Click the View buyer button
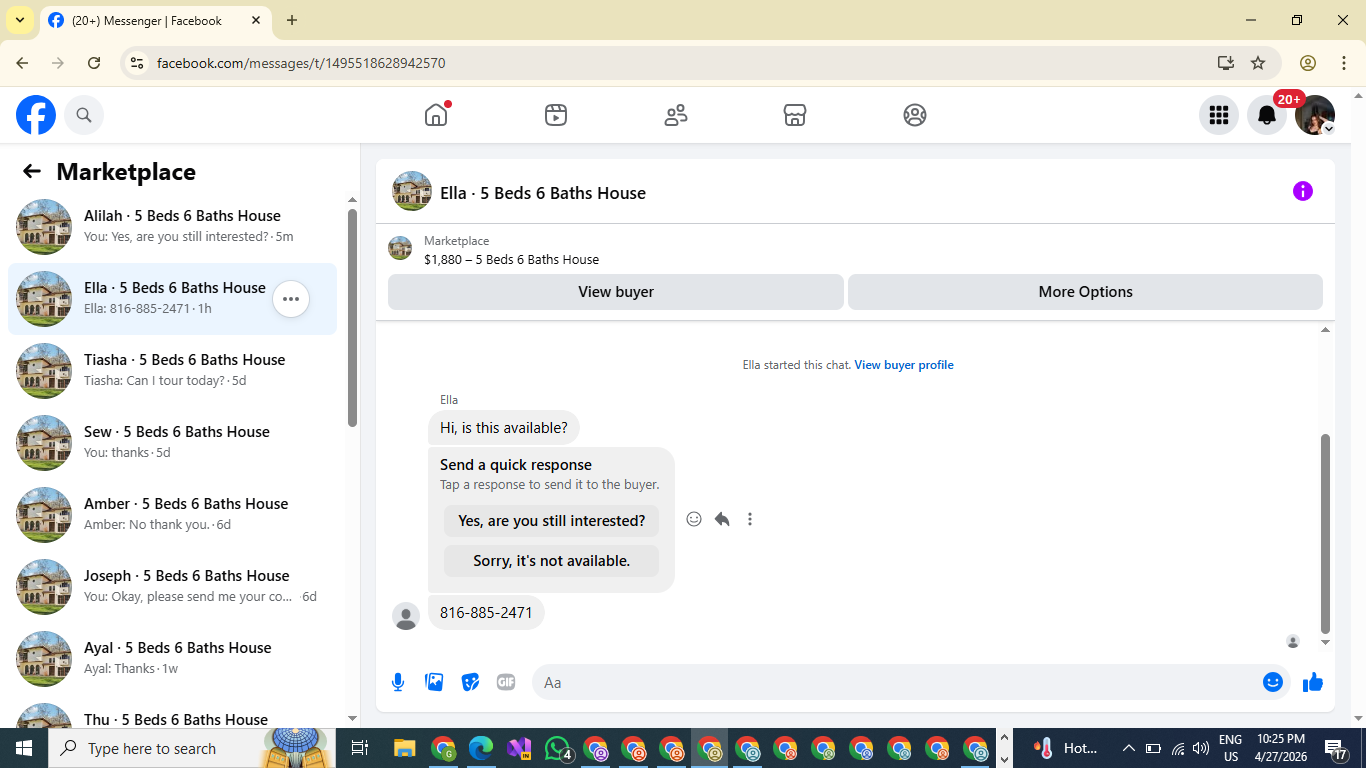 click(x=616, y=292)
